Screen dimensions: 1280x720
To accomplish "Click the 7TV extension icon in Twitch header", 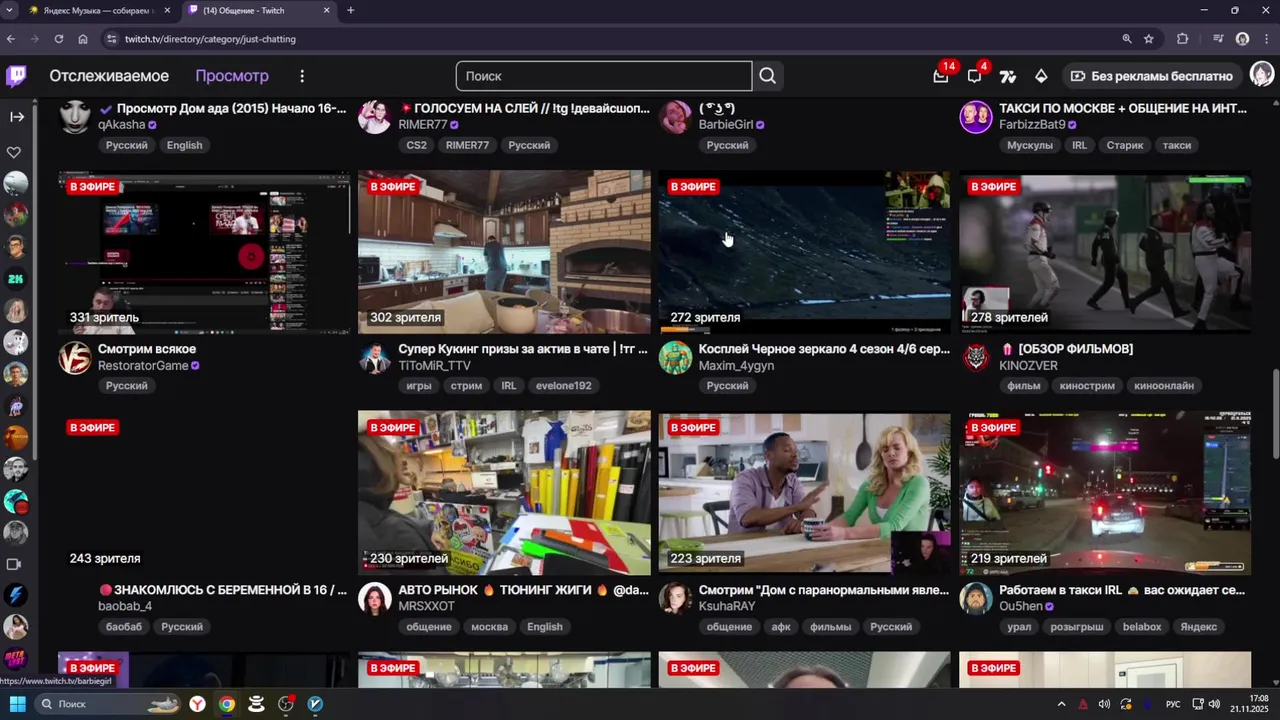I will coord(1008,76).
